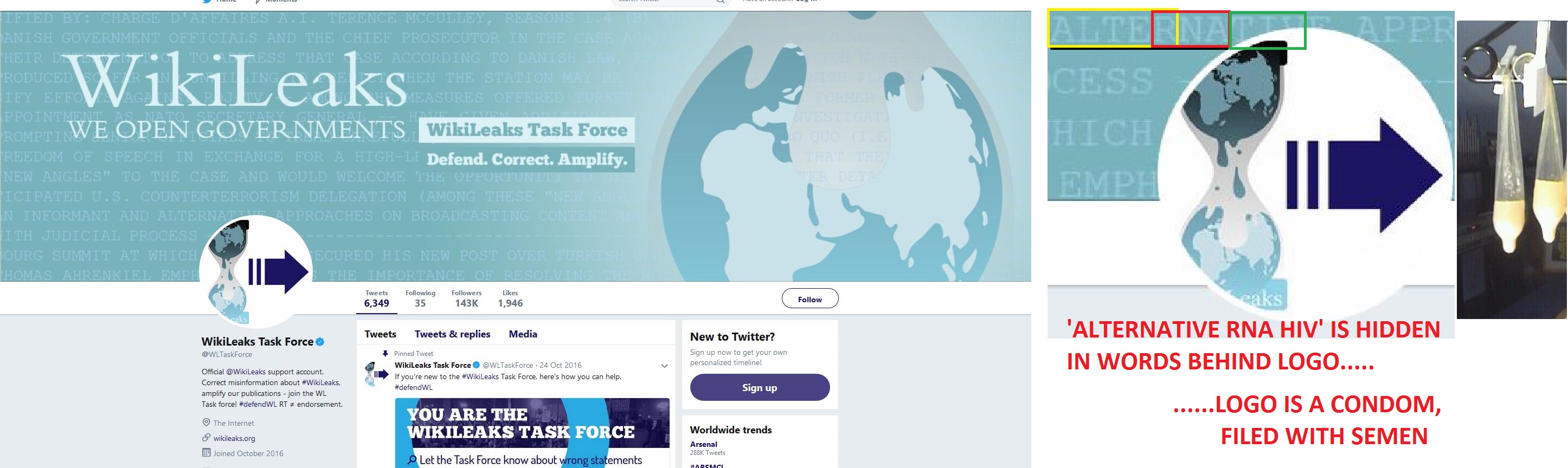Image resolution: width=1568 pixels, height=468 pixels.
Task: Open the Likes 1,946 list
Action: point(510,298)
